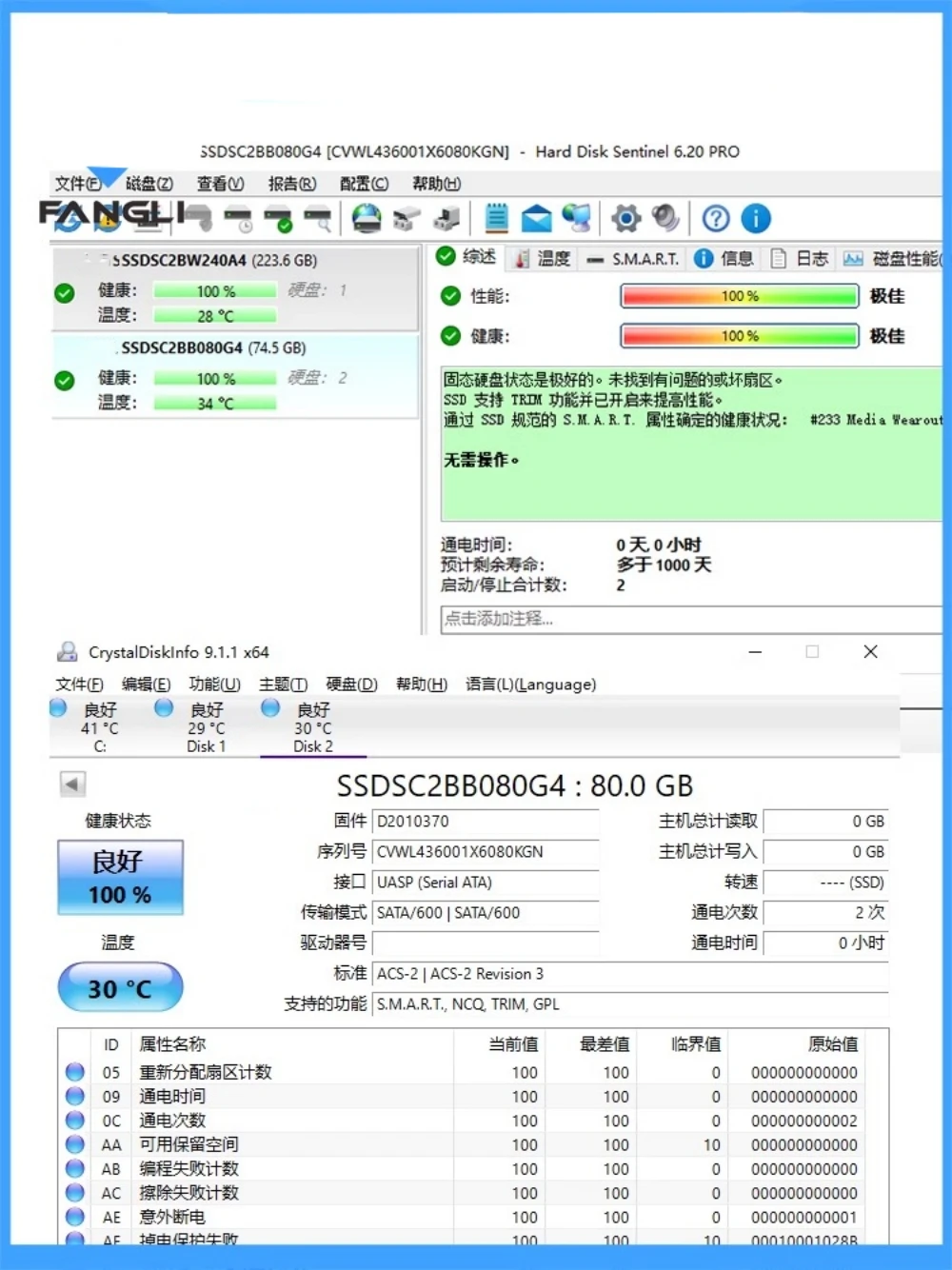
Task: Open the 帮助(H) menu in CrystalDiskInfo
Action: 422,685
